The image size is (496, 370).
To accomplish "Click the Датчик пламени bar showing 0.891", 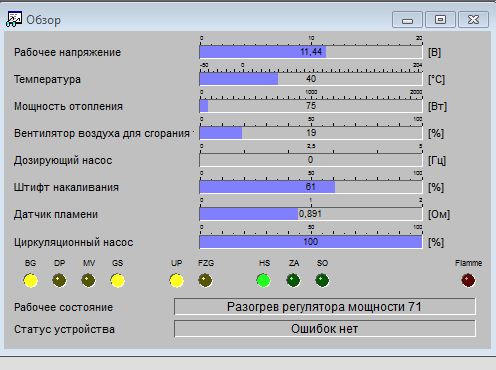I will (x=311, y=214).
